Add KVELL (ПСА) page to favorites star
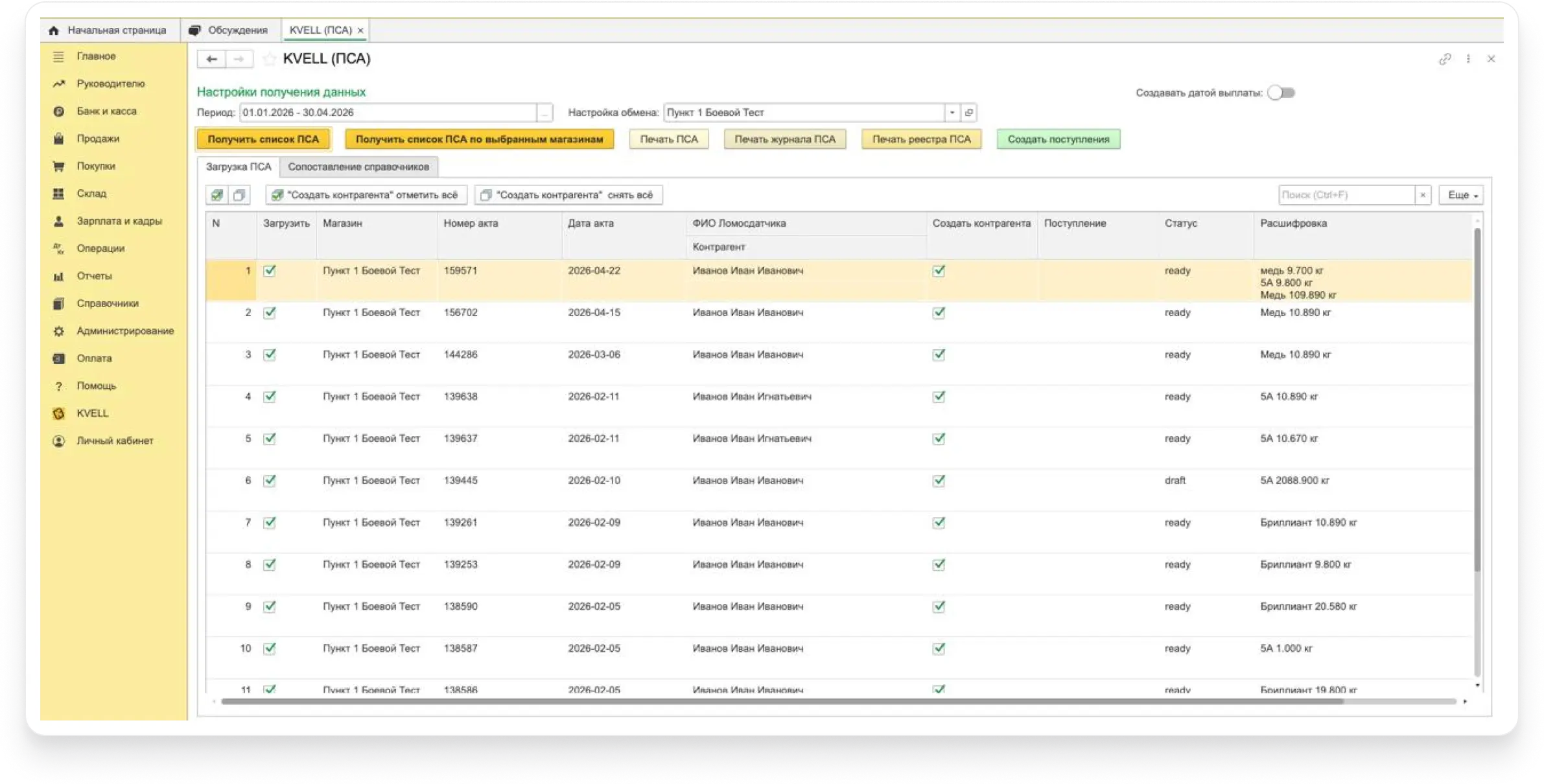 click(x=270, y=59)
